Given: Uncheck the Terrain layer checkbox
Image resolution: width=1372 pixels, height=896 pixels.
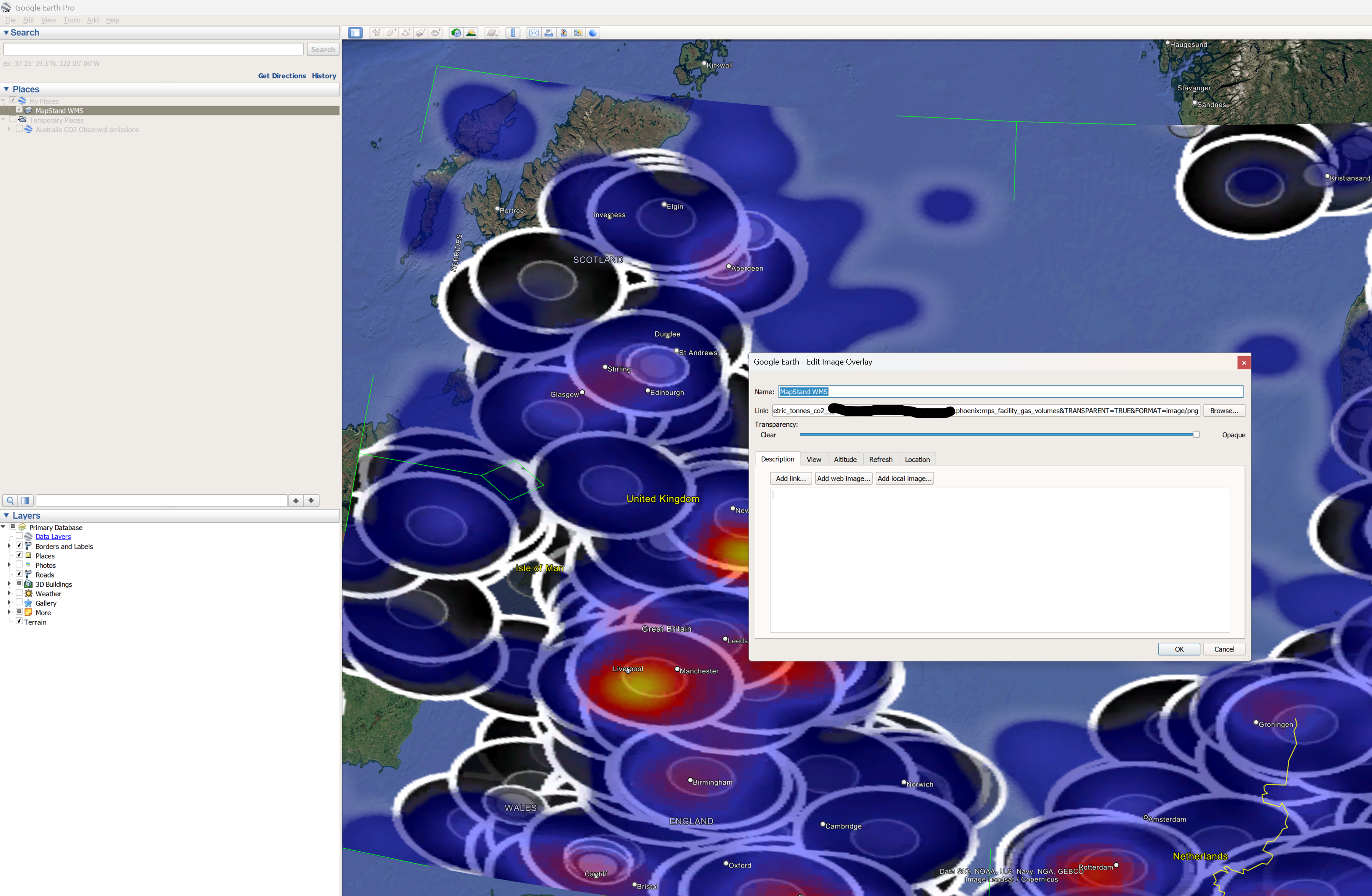Looking at the screenshot, I should 19,622.
